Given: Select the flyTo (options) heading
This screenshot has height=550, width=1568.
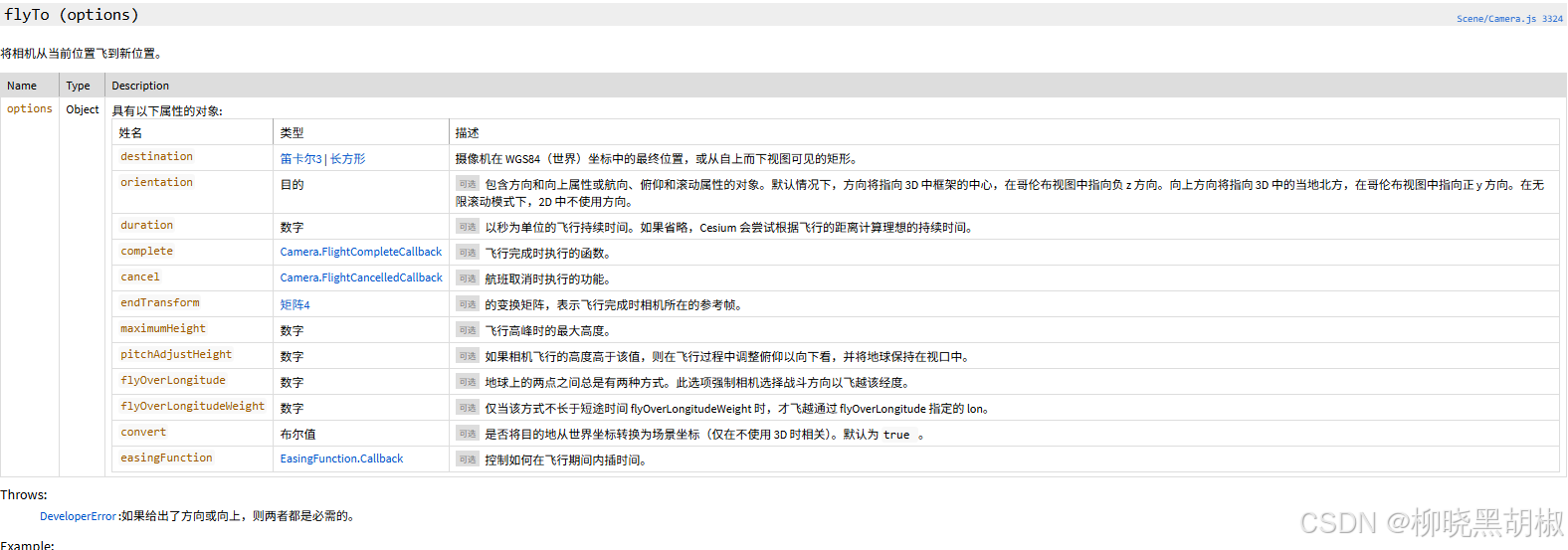Looking at the screenshot, I should point(72,15).
